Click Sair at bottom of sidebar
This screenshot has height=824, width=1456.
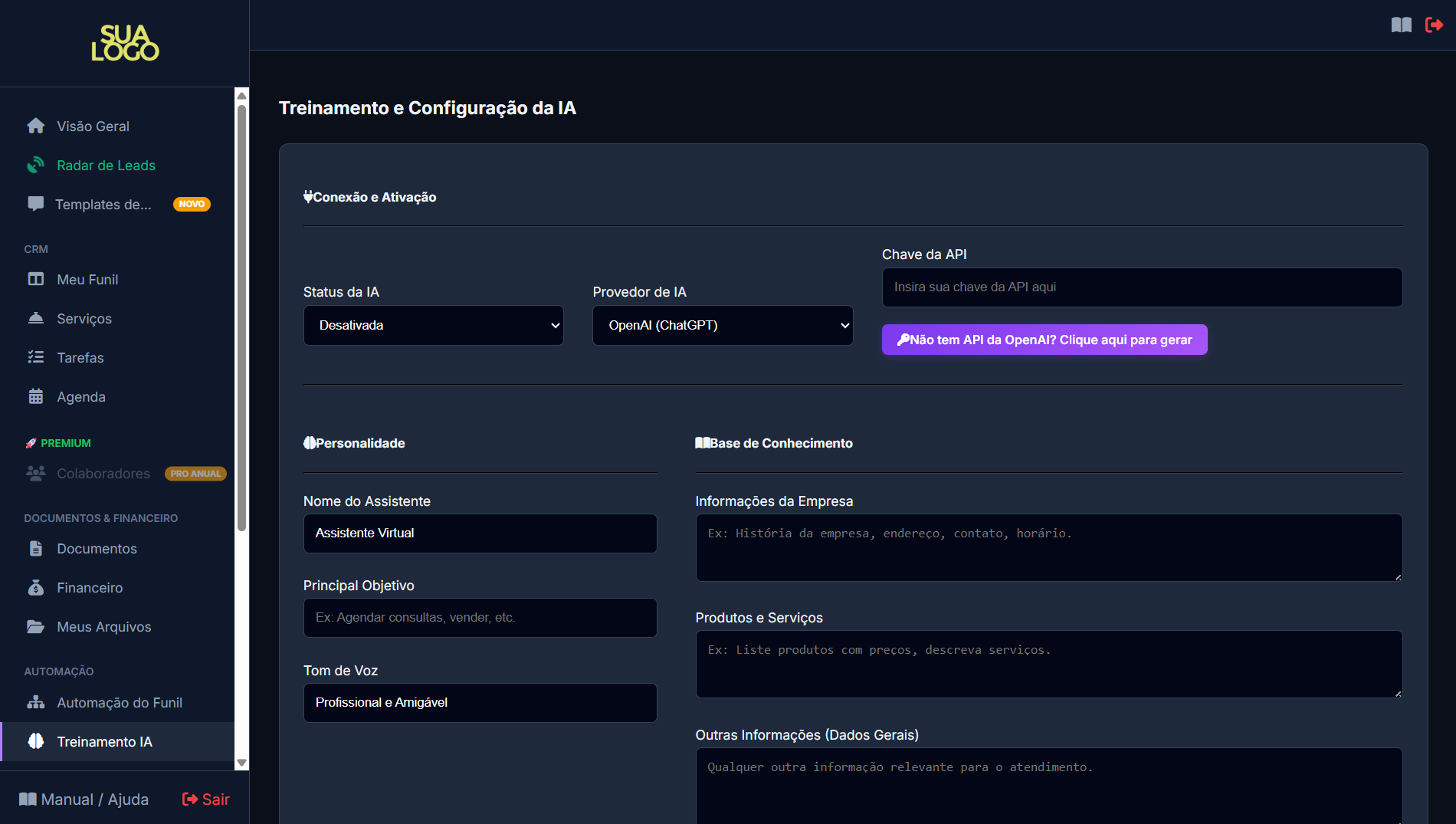coord(205,799)
